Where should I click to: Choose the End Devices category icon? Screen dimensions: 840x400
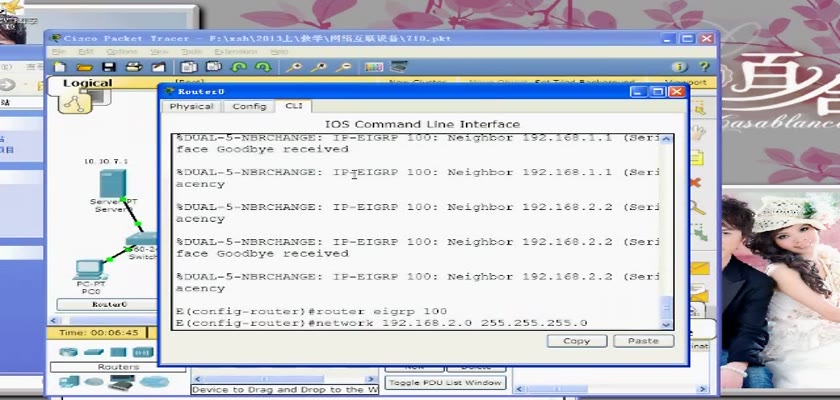pyautogui.click(x=69, y=382)
